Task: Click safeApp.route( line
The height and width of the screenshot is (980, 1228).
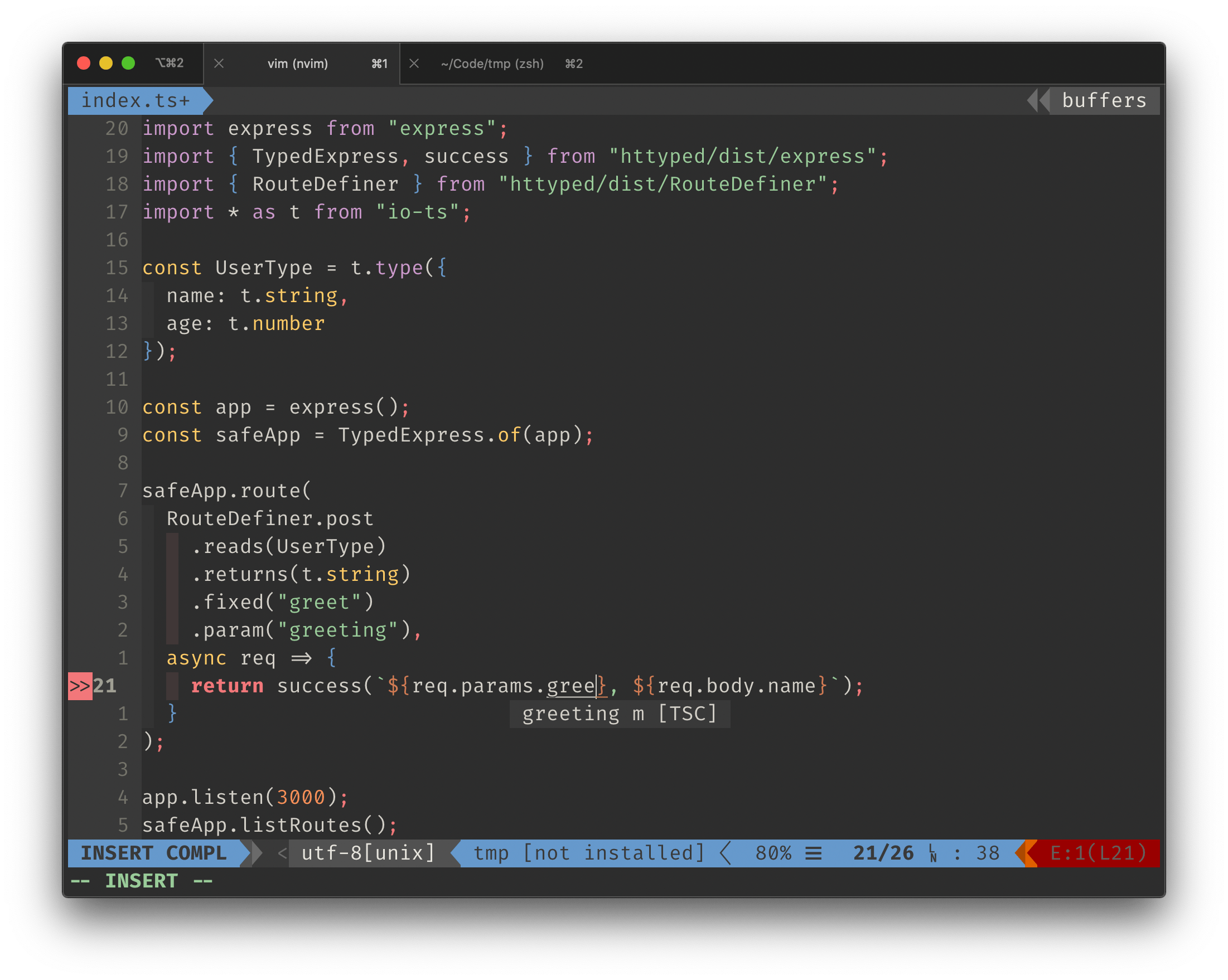Action: 226,491
